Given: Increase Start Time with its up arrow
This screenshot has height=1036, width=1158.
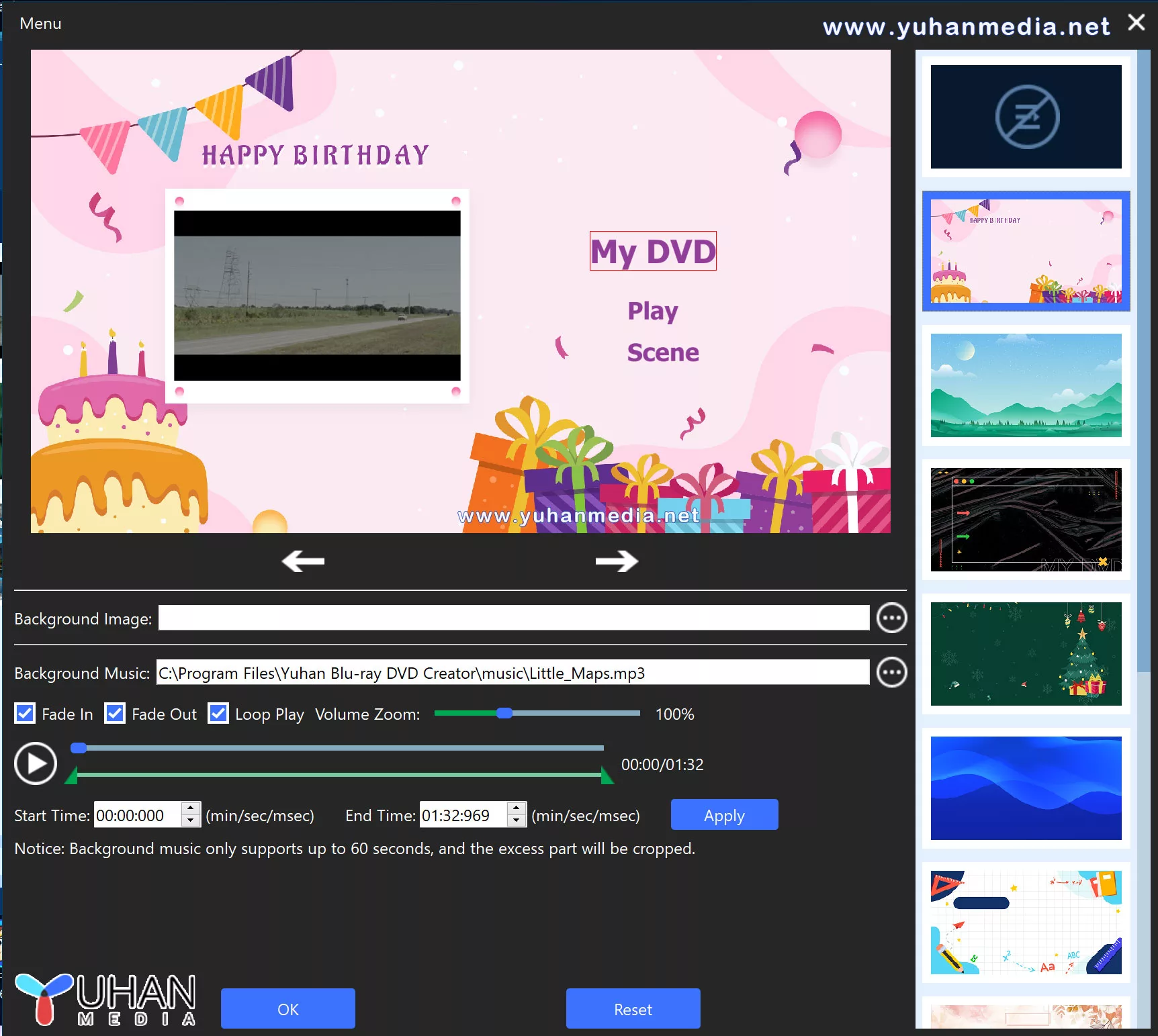Looking at the screenshot, I should point(190,809).
